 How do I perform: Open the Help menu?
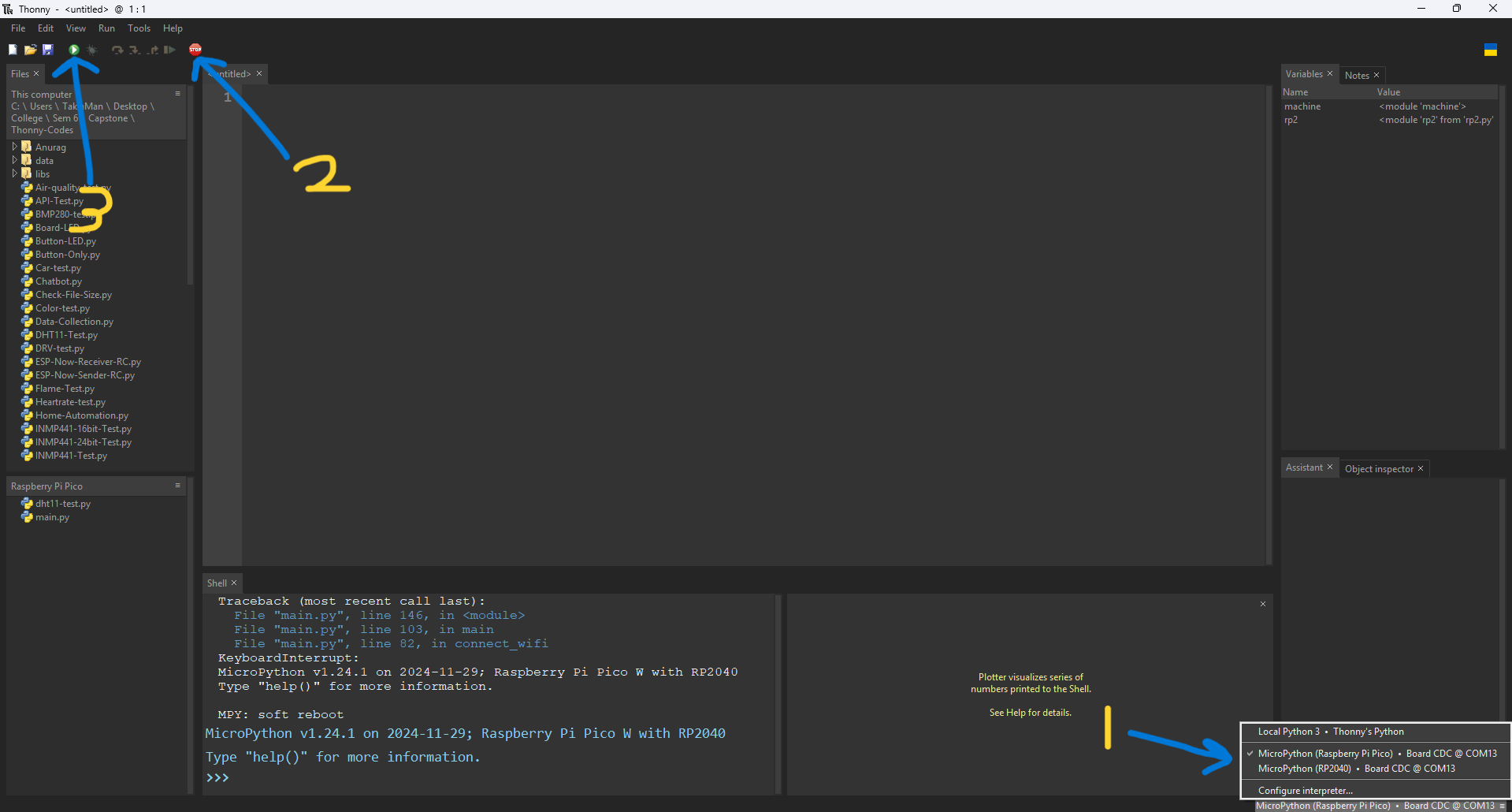coord(173,28)
